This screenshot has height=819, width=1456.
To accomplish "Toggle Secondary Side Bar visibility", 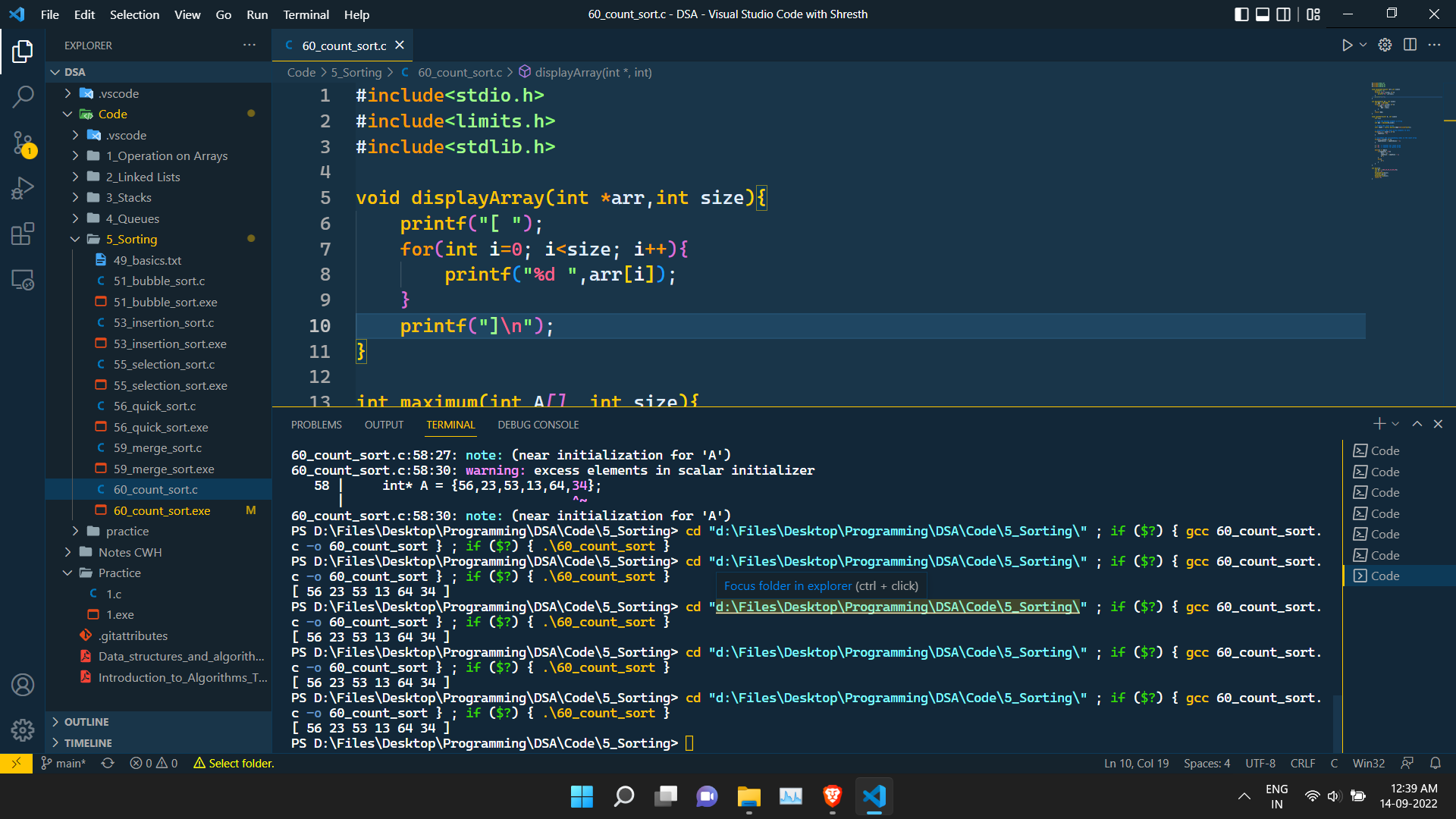I will point(1284,14).
